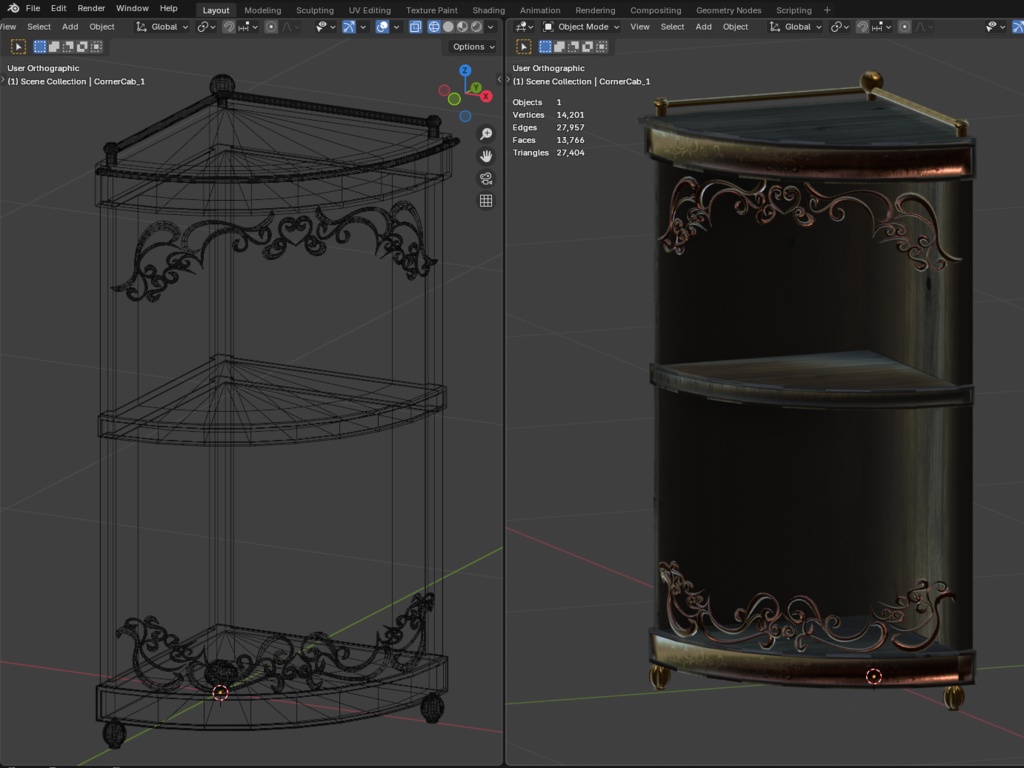Toggle X-ray mode in left viewport header

(x=415, y=27)
